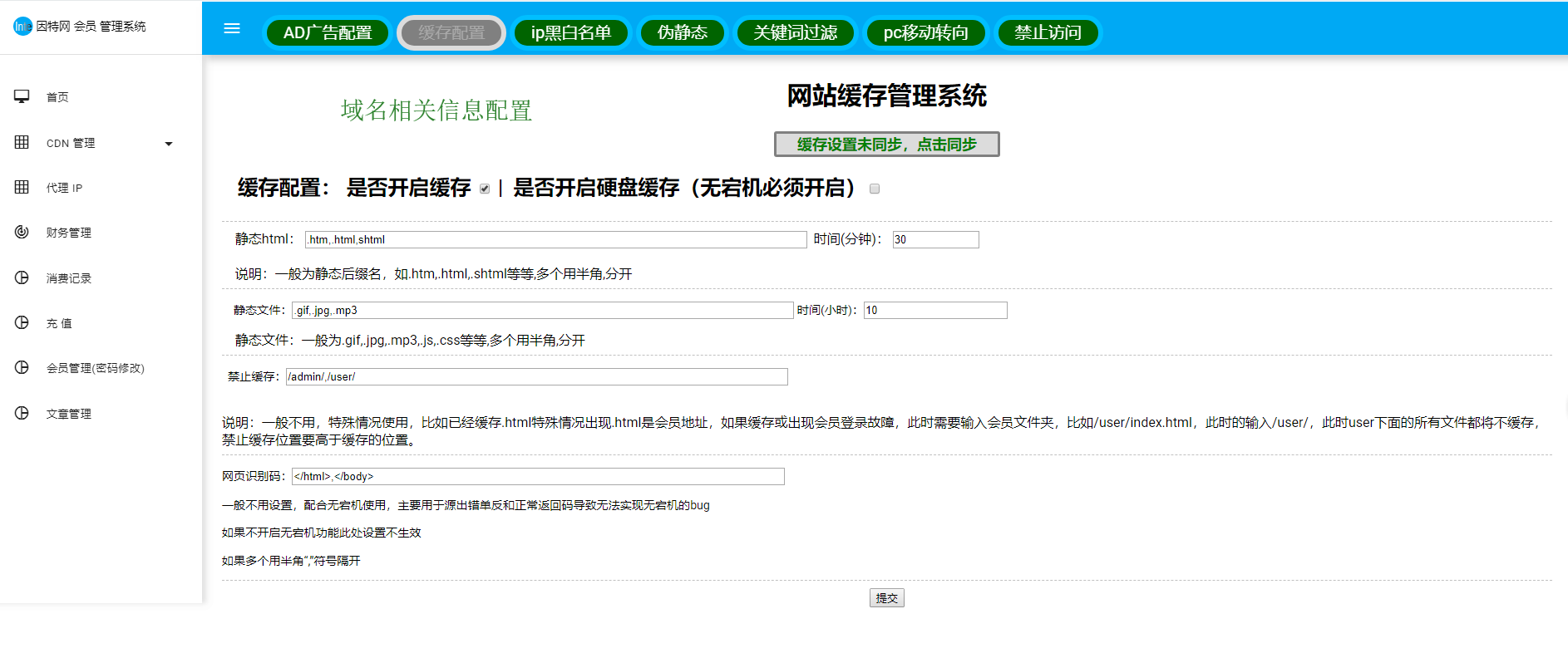The height and width of the screenshot is (653, 1568).
Task: Click the pie icon beside 充值
Action: [x=22, y=322]
